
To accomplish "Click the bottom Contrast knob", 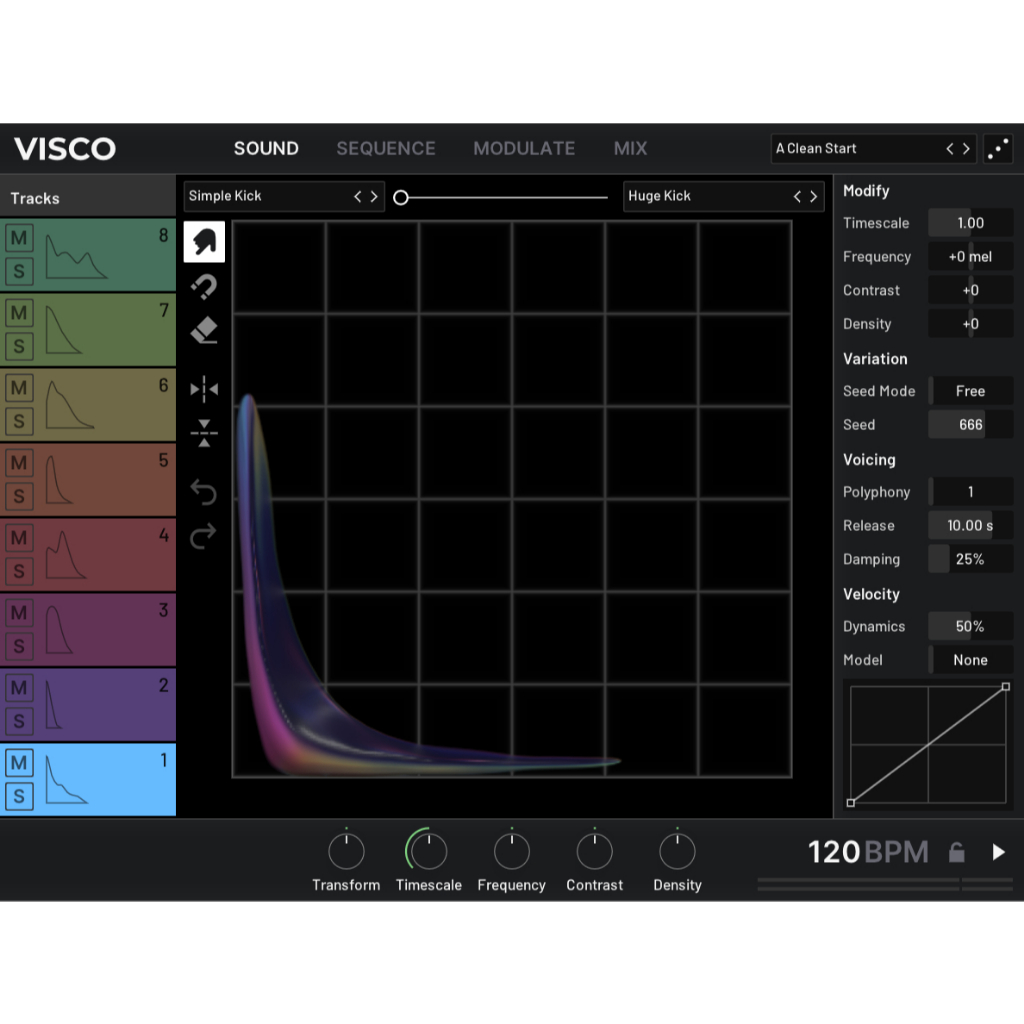I will (x=594, y=852).
